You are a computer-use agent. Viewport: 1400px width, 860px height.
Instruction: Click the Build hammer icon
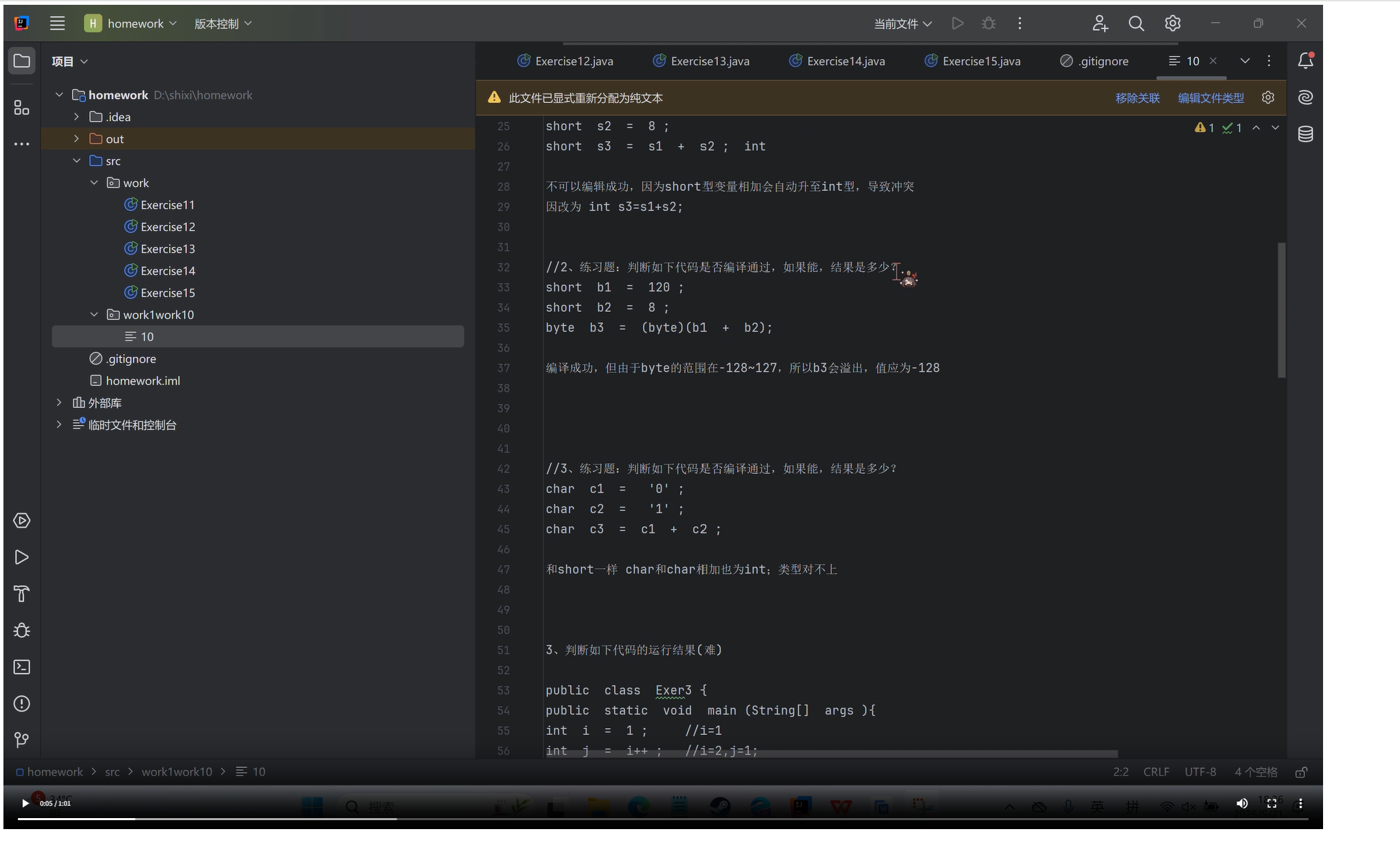coord(21,593)
